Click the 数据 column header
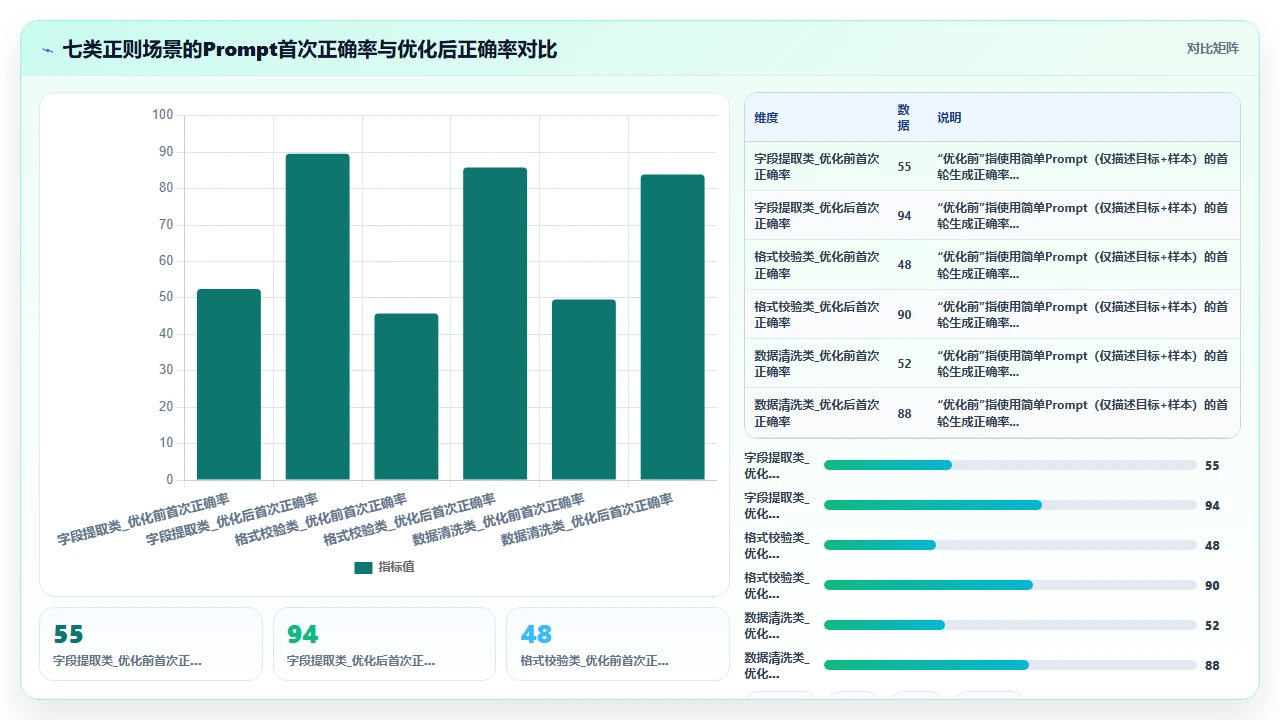 pyautogui.click(x=904, y=118)
